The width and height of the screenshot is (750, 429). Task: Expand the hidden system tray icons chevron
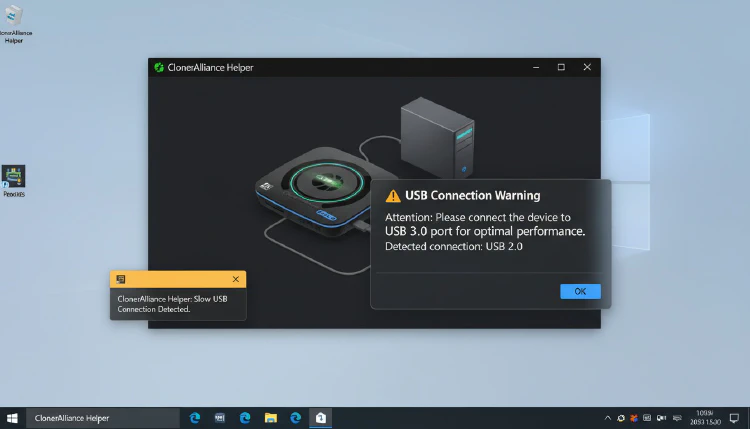(608, 418)
